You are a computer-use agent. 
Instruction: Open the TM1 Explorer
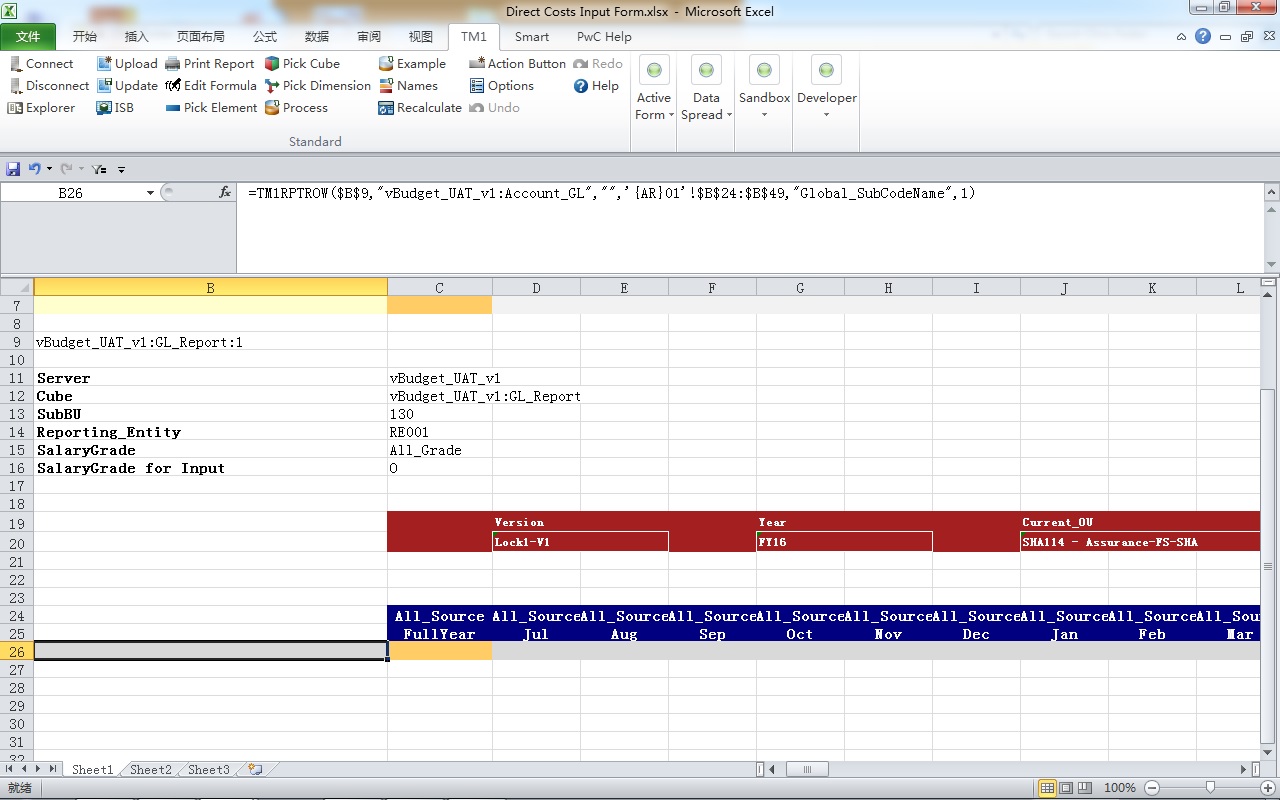pos(41,107)
